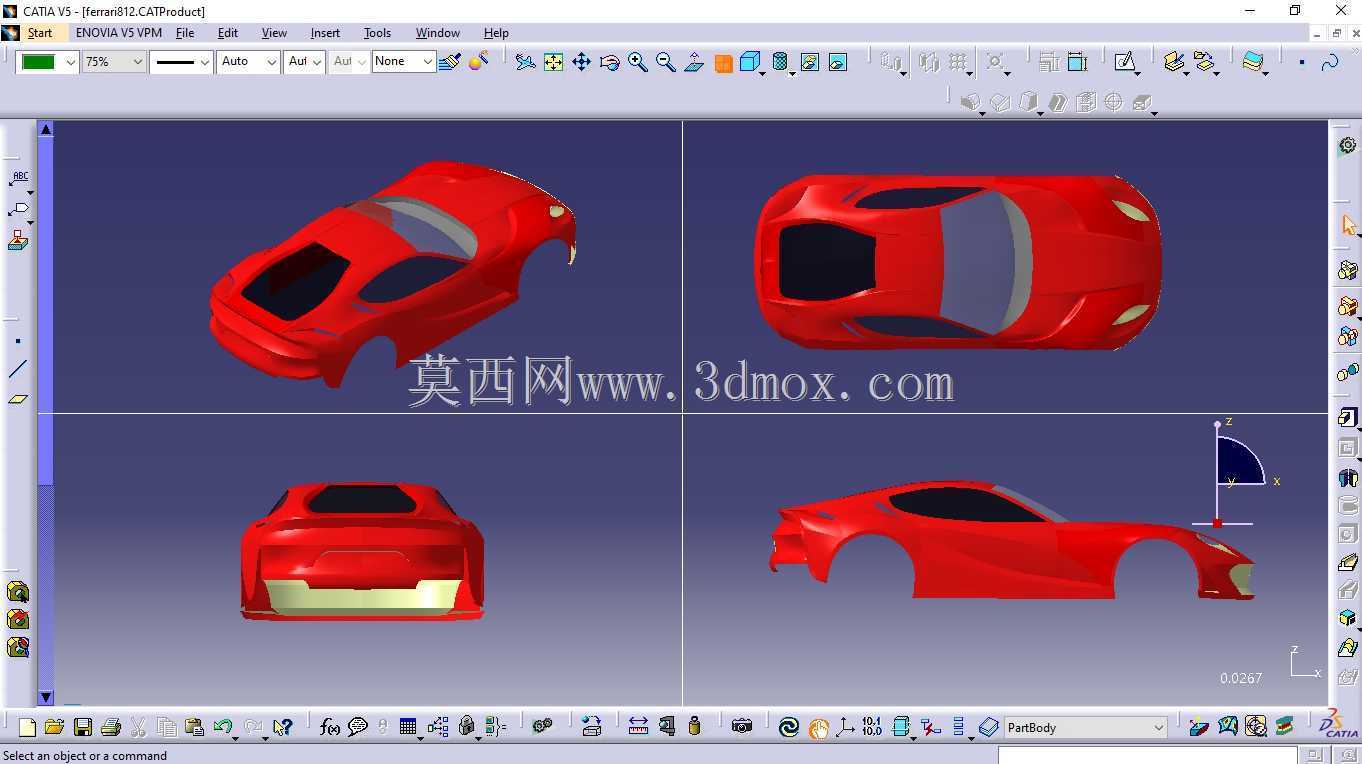
Task: Click the Undo arrow icon
Action: click(221, 727)
